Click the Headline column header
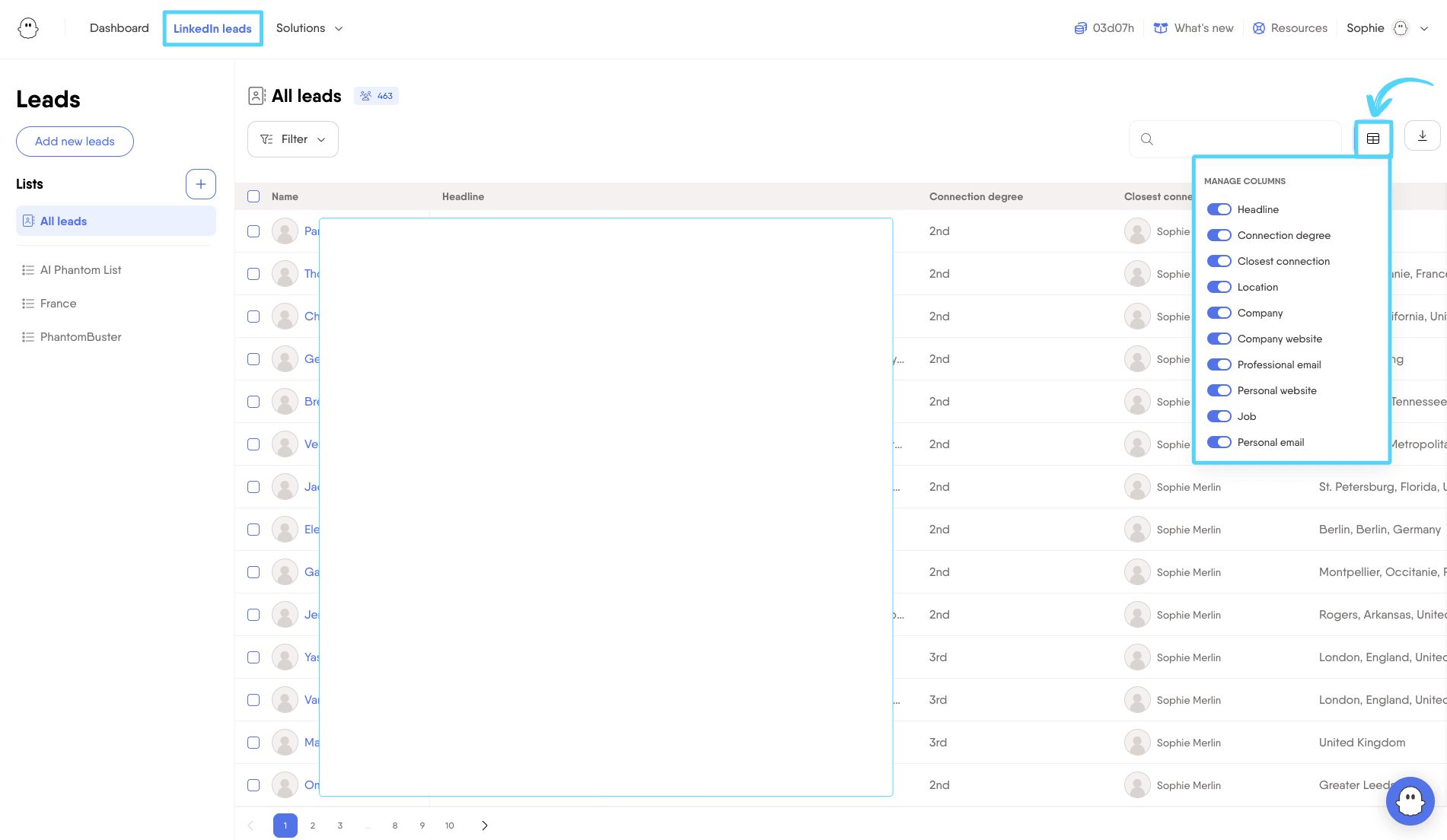Image resolution: width=1447 pixels, height=840 pixels. (x=463, y=196)
